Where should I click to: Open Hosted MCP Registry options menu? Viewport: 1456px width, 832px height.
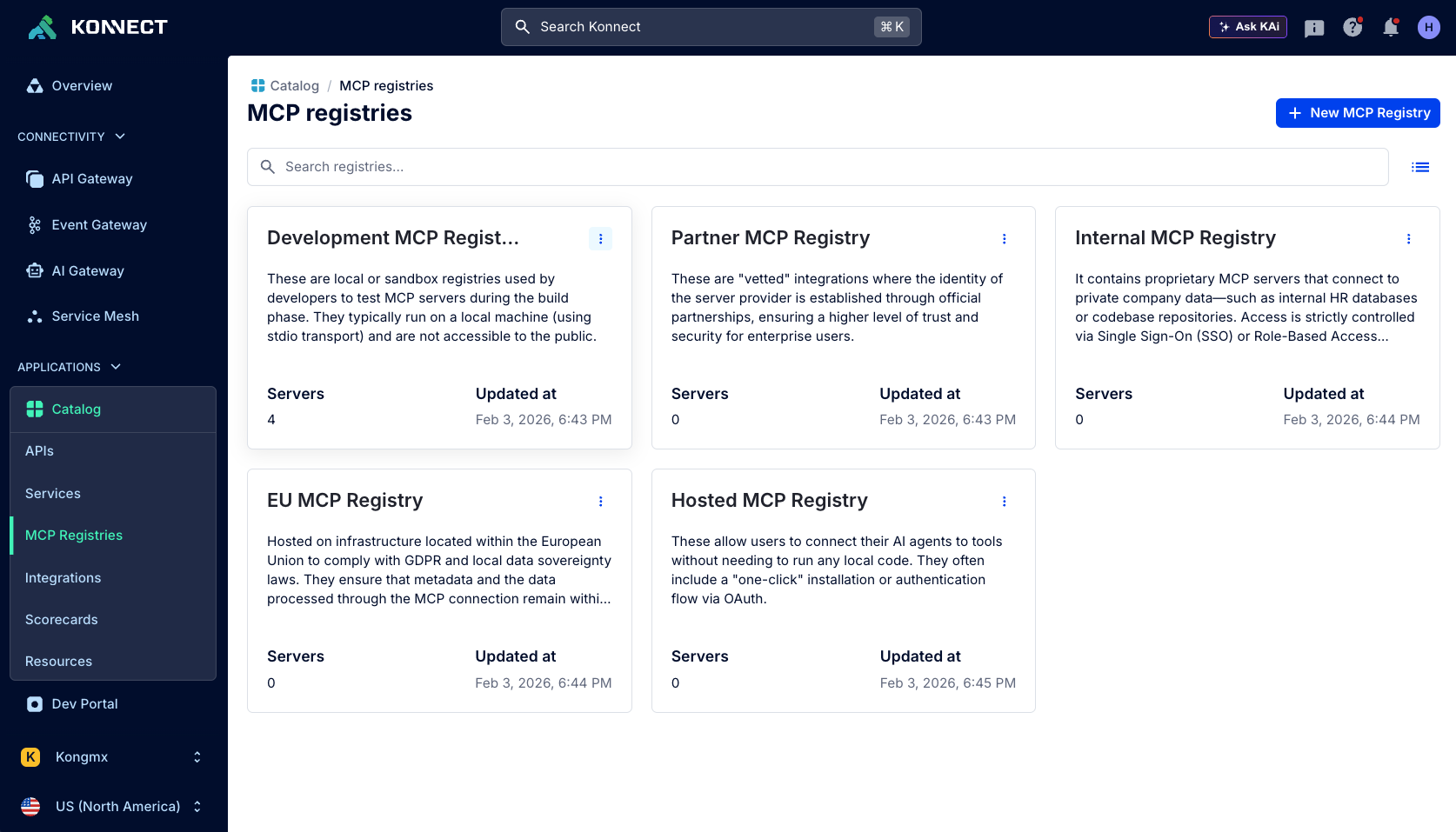tap(1004, 502)
